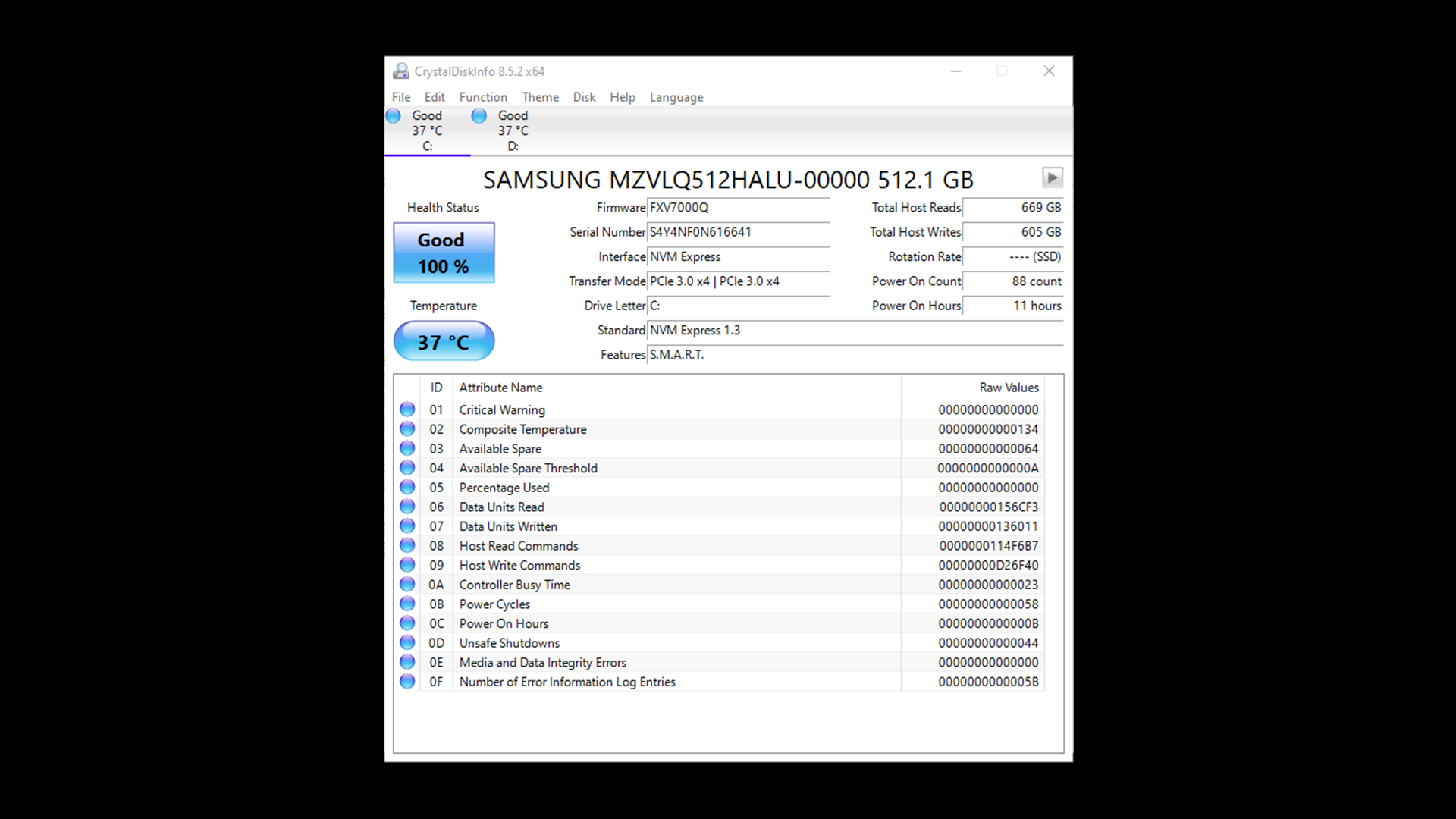Viewport: 1456px width, 819px height.
Task: Switch to the D: drive tab
Action: pos(512,130)
